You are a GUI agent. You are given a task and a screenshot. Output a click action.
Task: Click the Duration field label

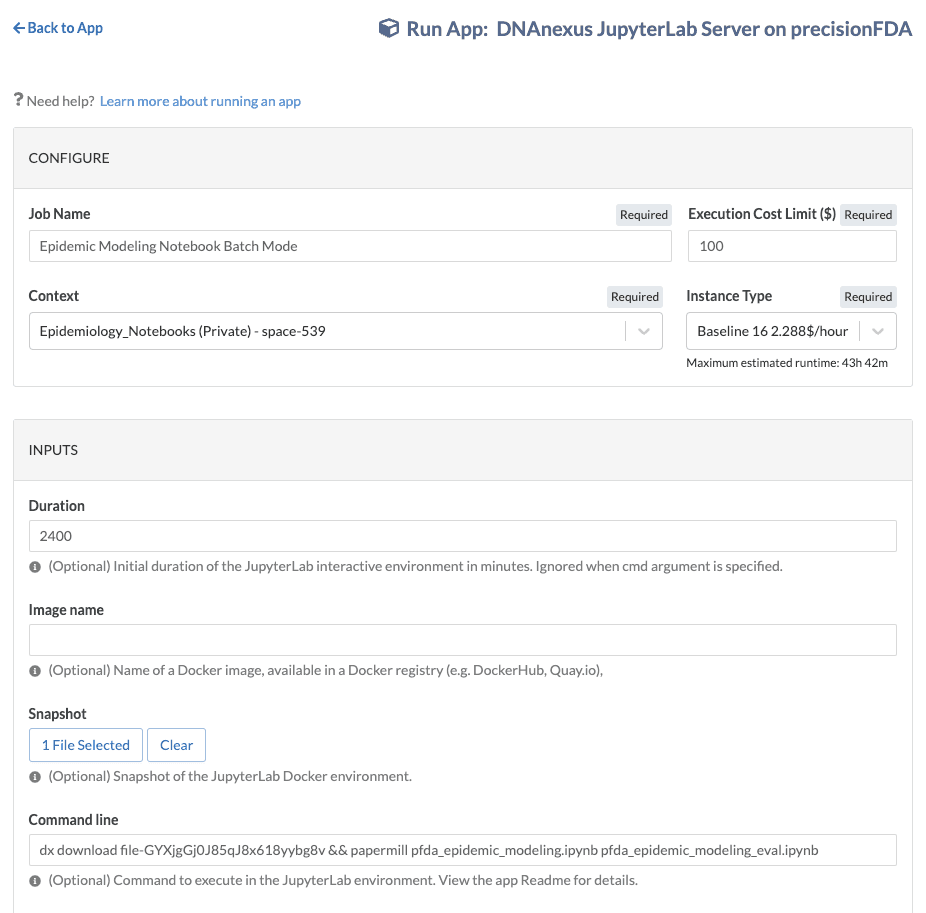57,506
